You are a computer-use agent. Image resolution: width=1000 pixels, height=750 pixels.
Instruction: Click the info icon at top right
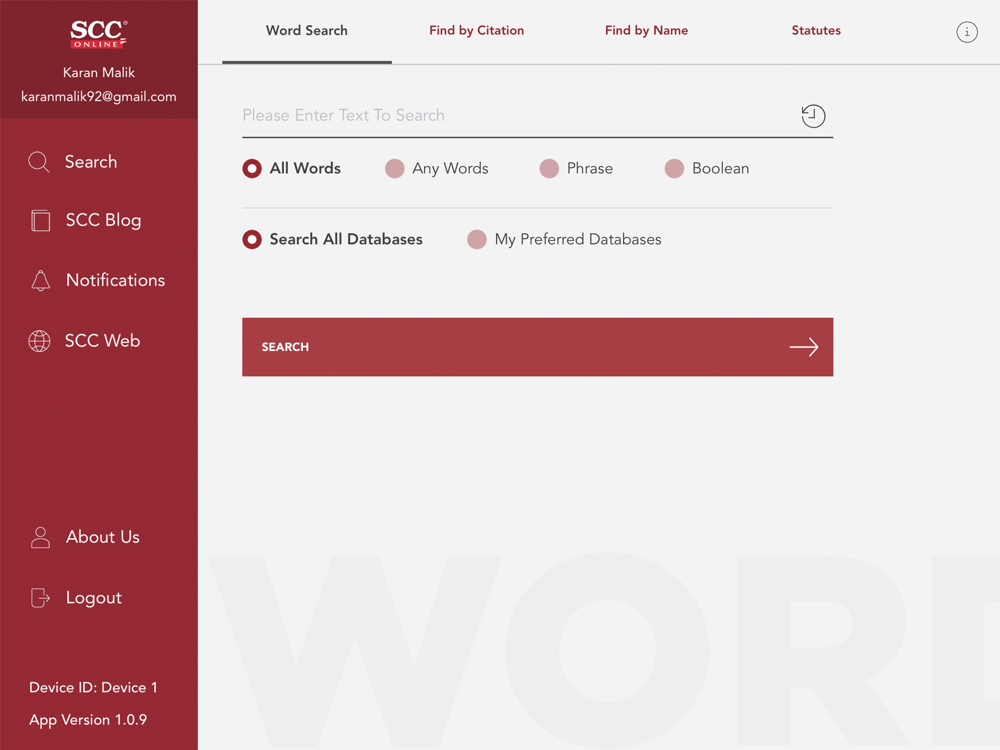click(967, 32)
